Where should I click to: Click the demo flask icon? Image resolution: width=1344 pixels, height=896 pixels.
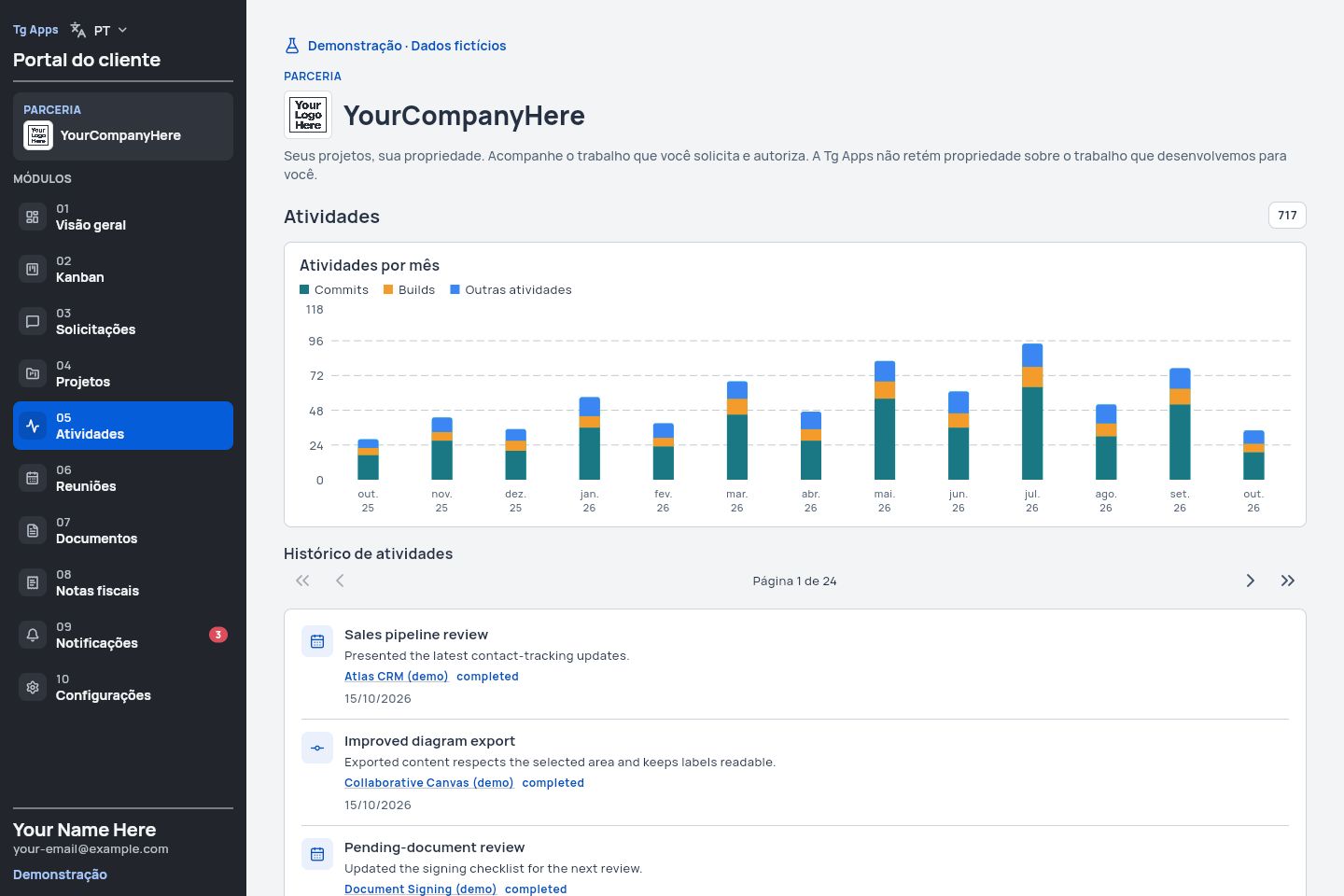[x=292, y=46]
